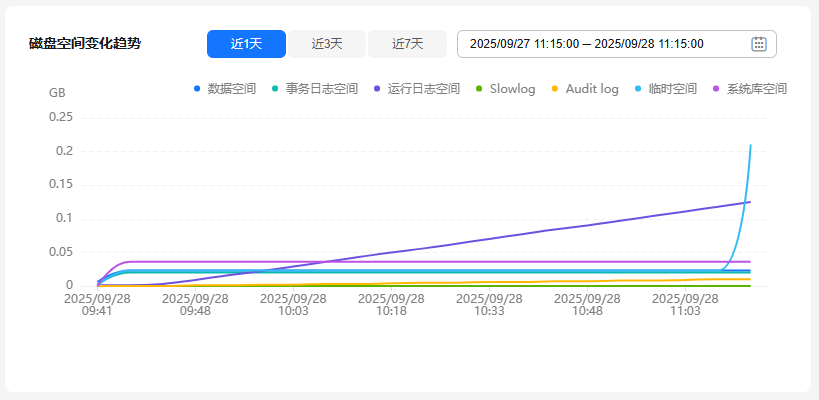819x400 pixels.
Task: Toggle the 系统库空间 legend entry
Action: click(750, 89)
